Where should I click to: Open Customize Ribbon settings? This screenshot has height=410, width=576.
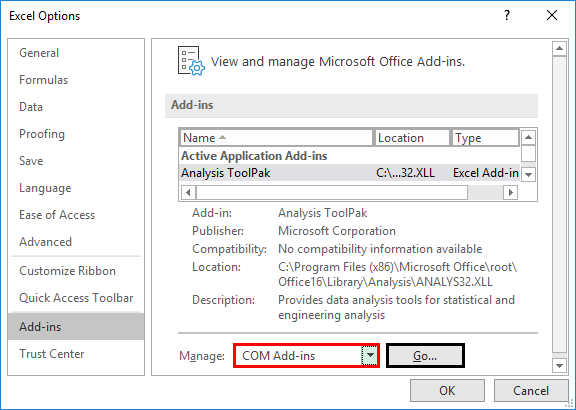click(x=68, y=271)
